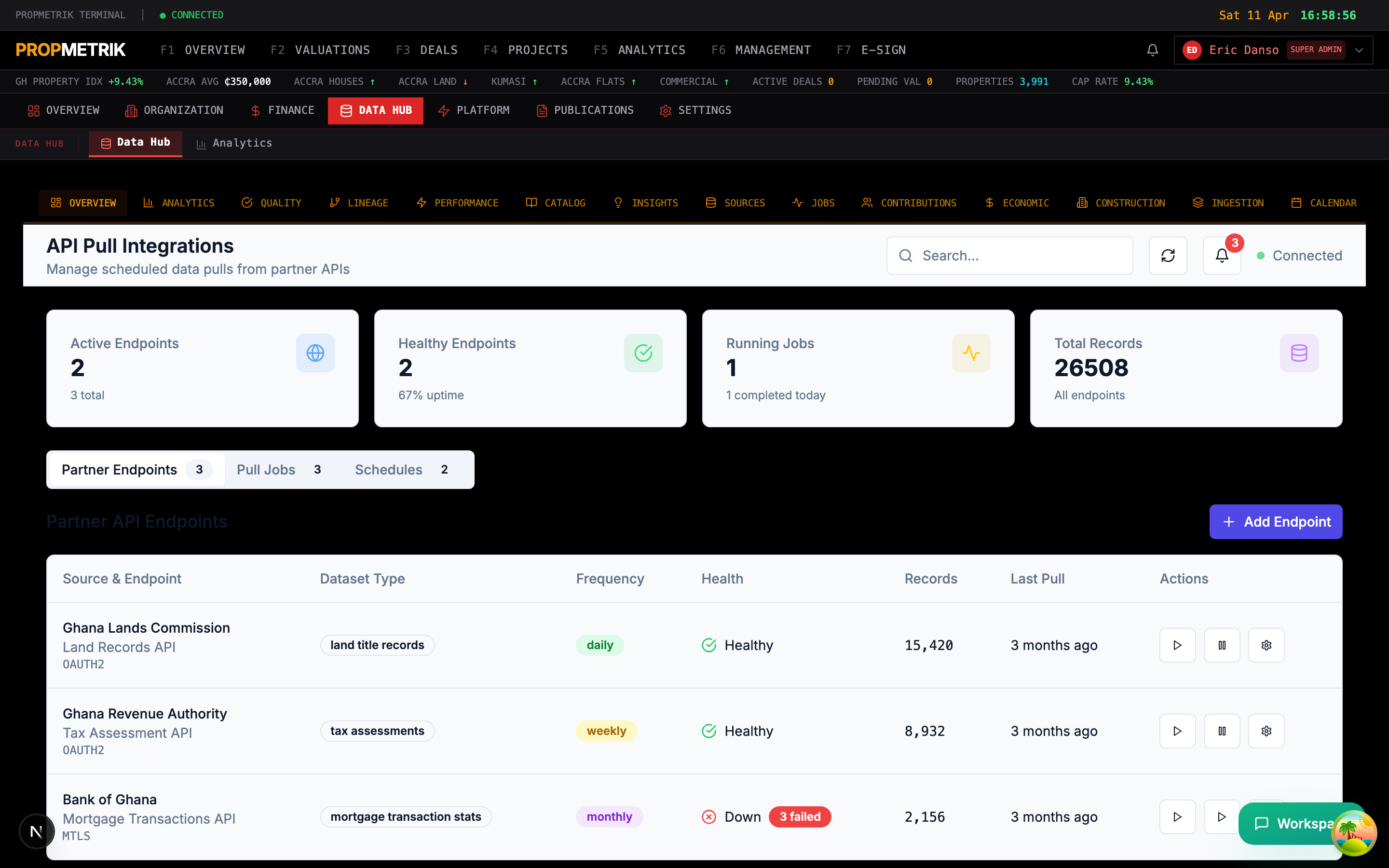Image resolution: width=1389 pixels, height=868 pixels.
Task: Click into the Search field
Action: (x=1009, y=256)
